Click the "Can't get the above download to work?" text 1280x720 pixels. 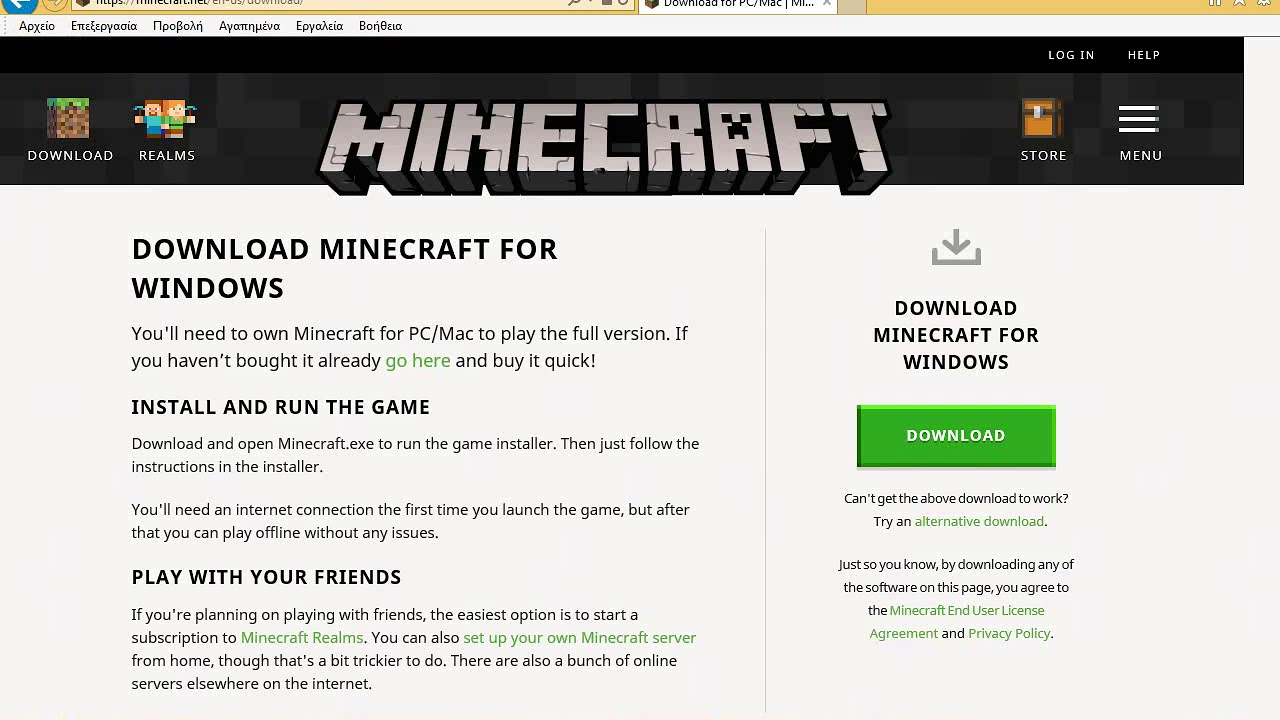tap(956, 498)
